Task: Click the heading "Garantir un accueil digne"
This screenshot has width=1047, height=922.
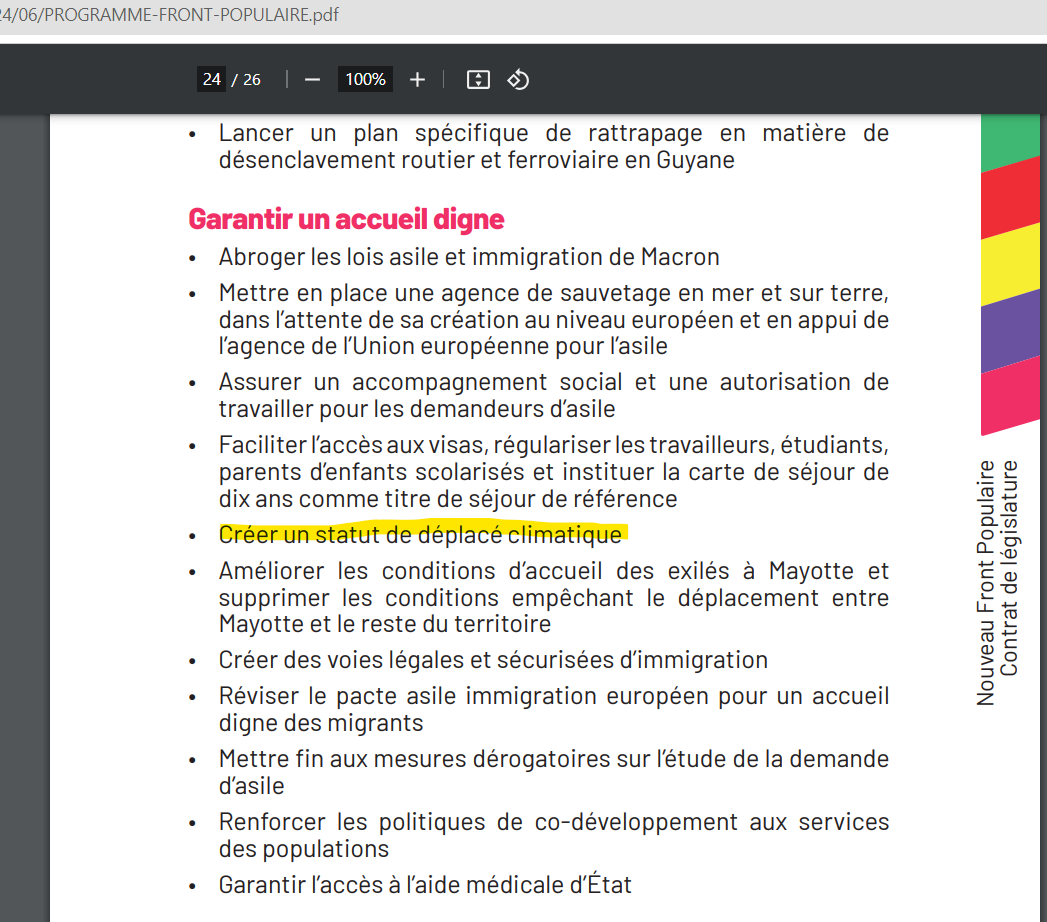Action: tap(346, 219)
